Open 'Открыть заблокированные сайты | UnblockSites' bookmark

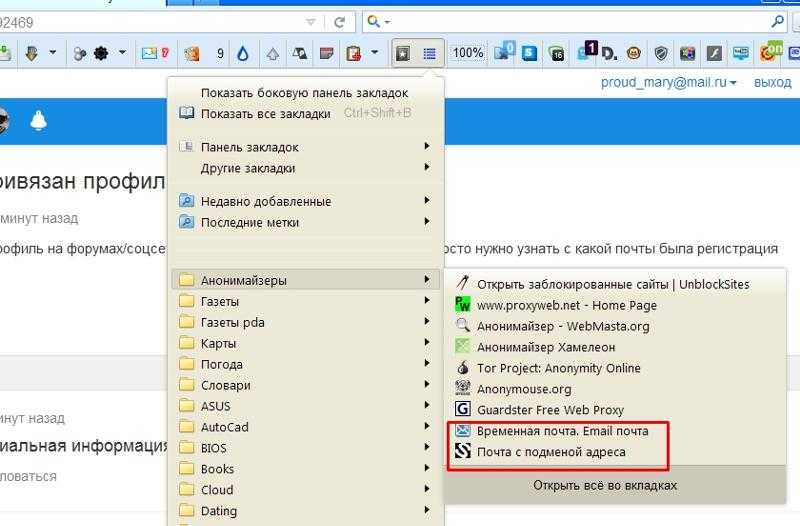(x=615, y=284)
